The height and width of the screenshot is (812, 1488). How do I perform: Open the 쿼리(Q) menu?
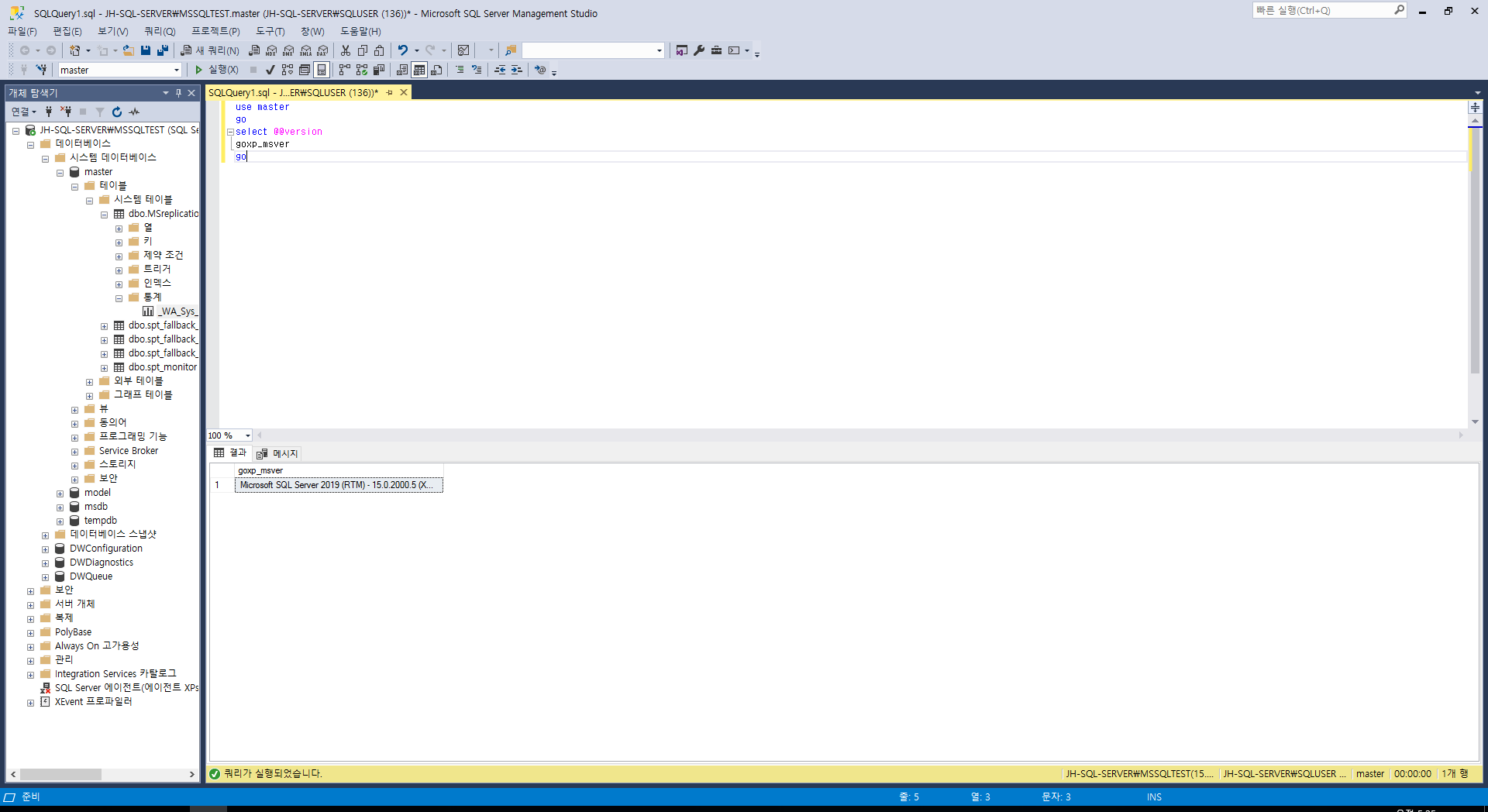(x=160, y=31)
